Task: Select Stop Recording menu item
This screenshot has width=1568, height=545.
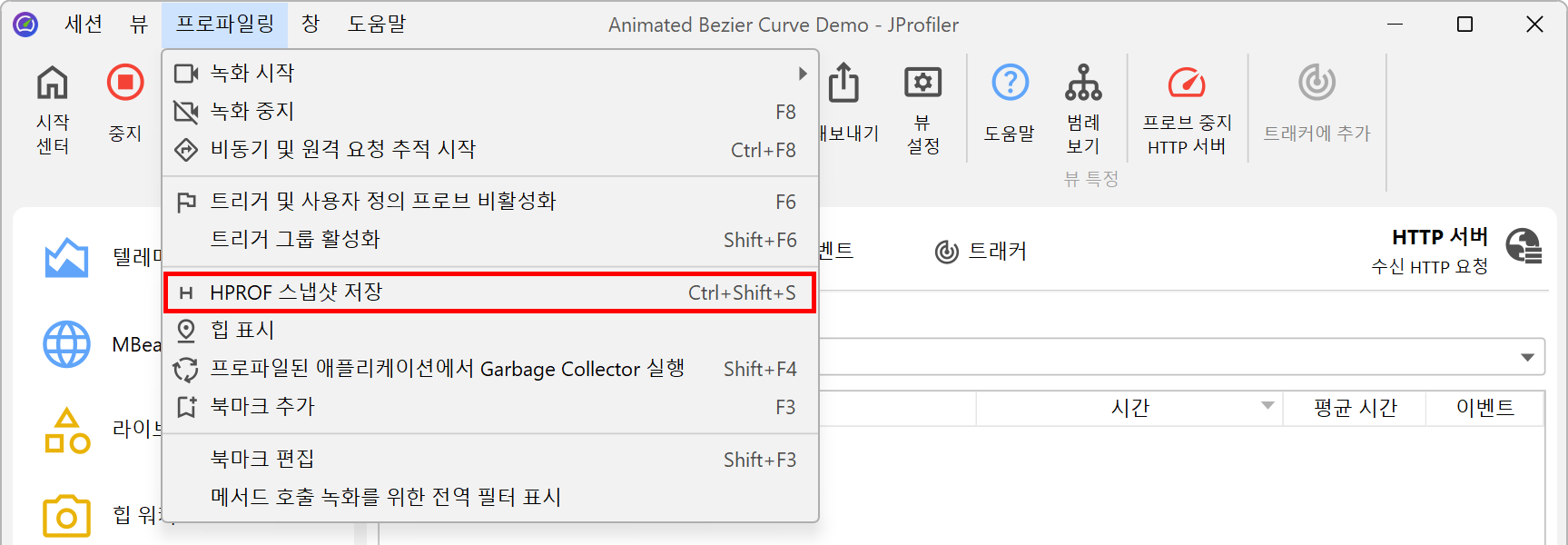Action: pos(488,112)
